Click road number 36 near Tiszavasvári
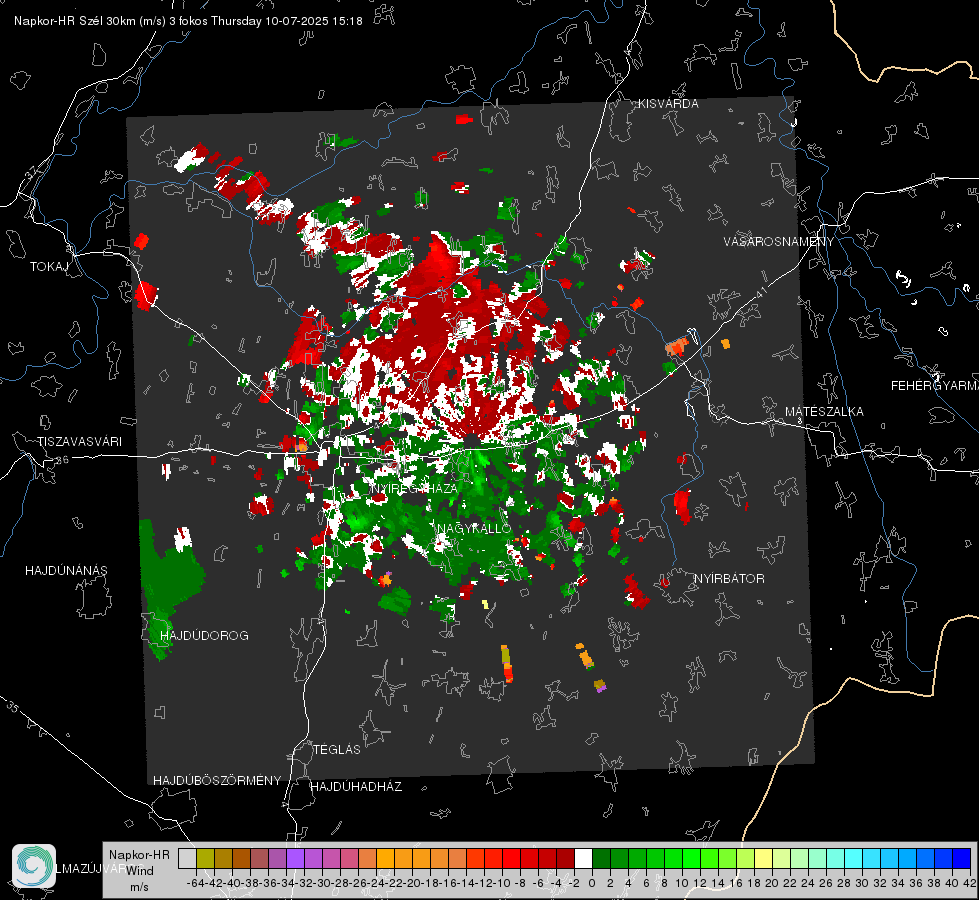Viewport: 979px width, 900px height. [x=62, y=460]
